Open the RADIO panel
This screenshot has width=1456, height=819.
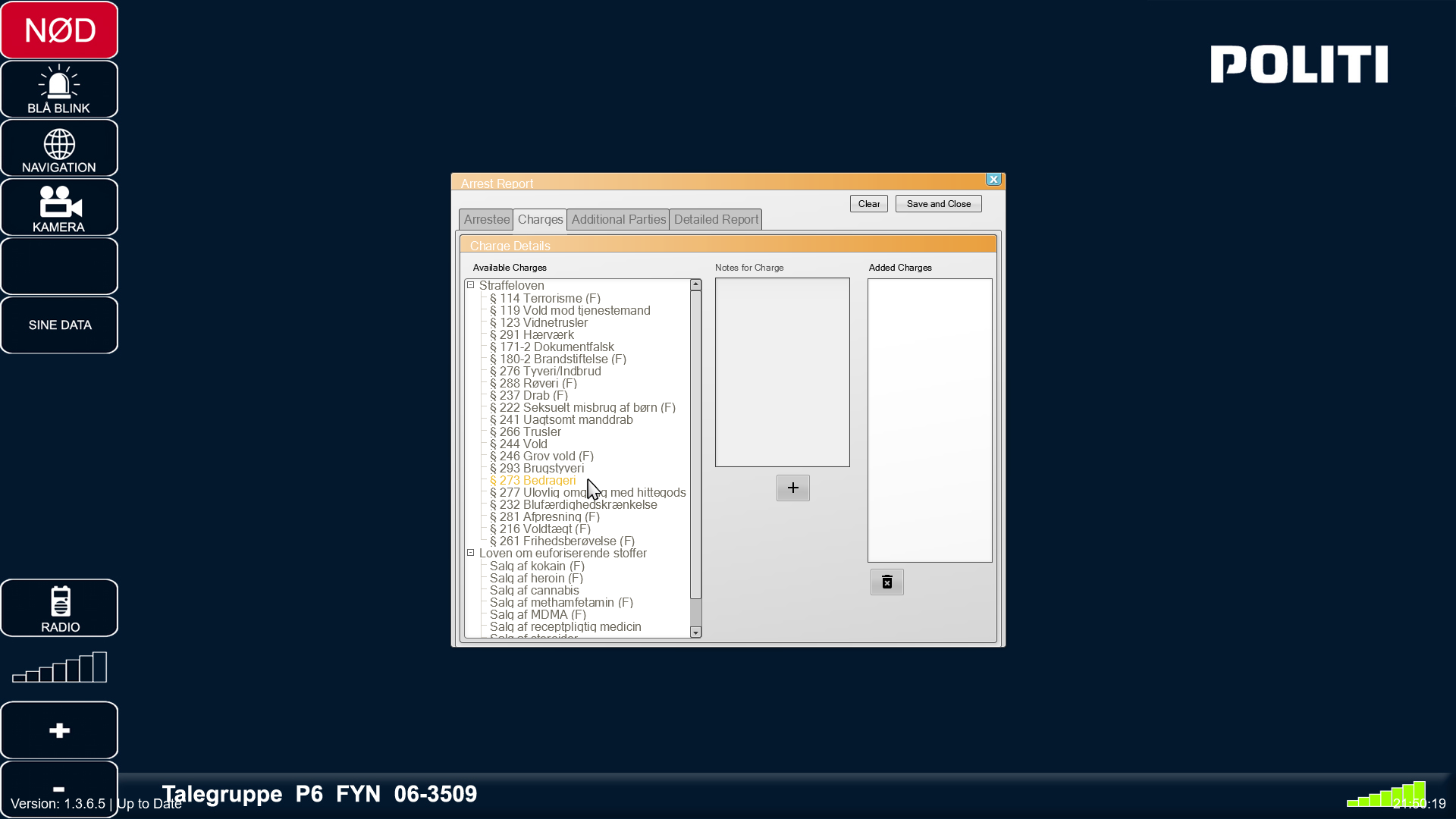pyautogui.click(x=59, y=608)
